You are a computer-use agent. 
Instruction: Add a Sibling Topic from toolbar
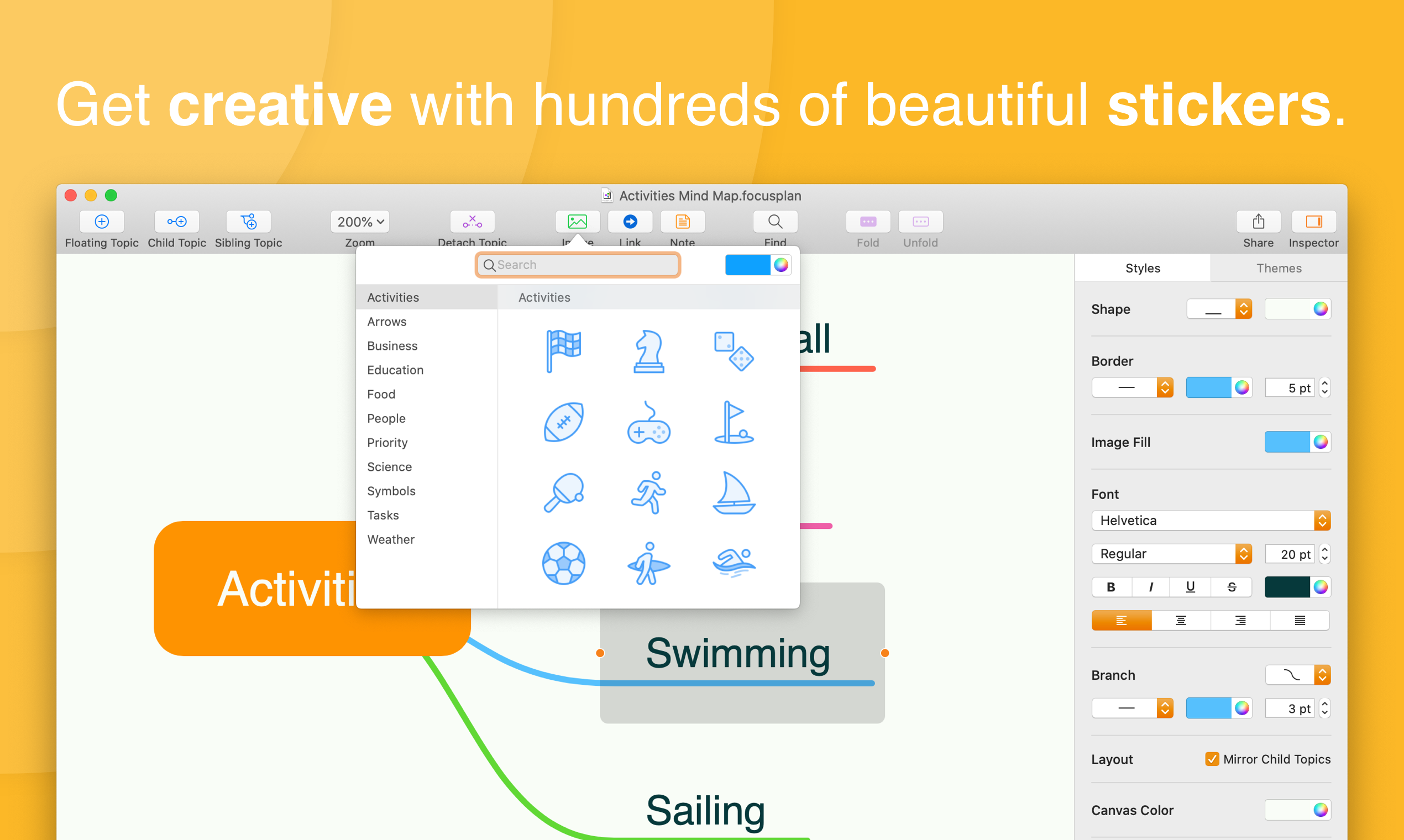click(x=249, y=221)
